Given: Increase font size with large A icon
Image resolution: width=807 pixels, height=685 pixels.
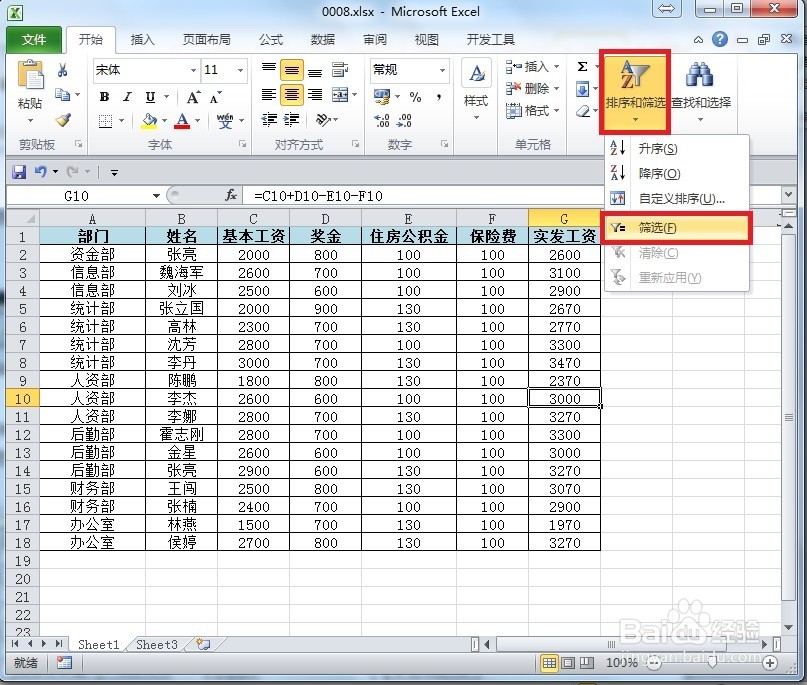Looking at the screenshot, I should click(193, 97).
